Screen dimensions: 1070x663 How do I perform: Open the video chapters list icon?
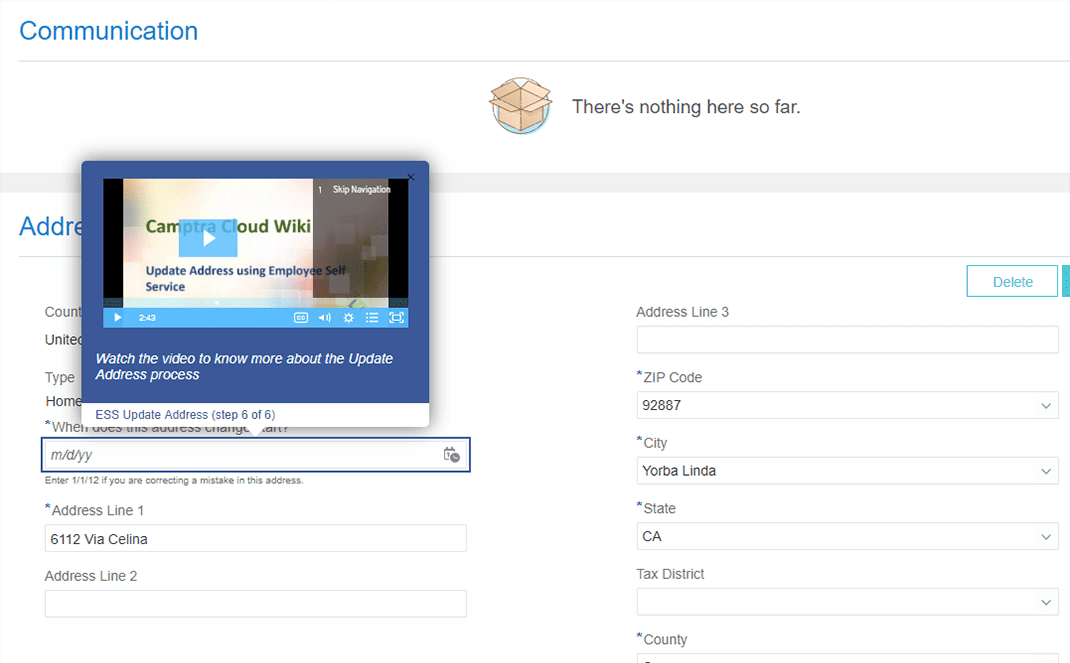coord(372,318)
